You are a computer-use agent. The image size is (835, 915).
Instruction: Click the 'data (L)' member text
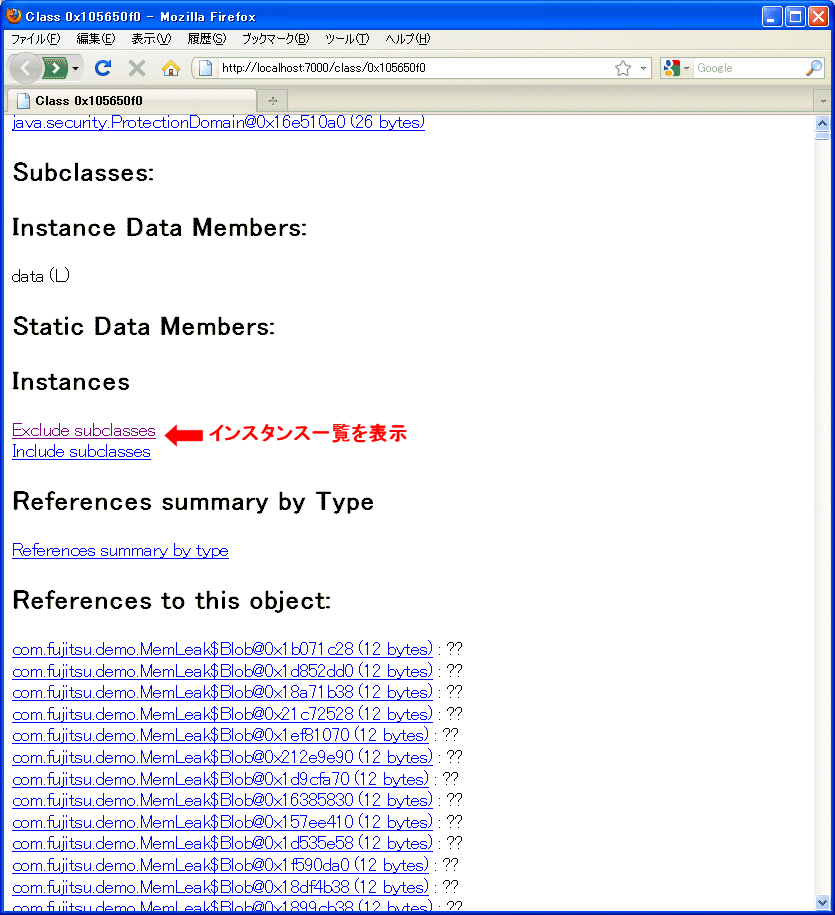[x=41, y=275]
